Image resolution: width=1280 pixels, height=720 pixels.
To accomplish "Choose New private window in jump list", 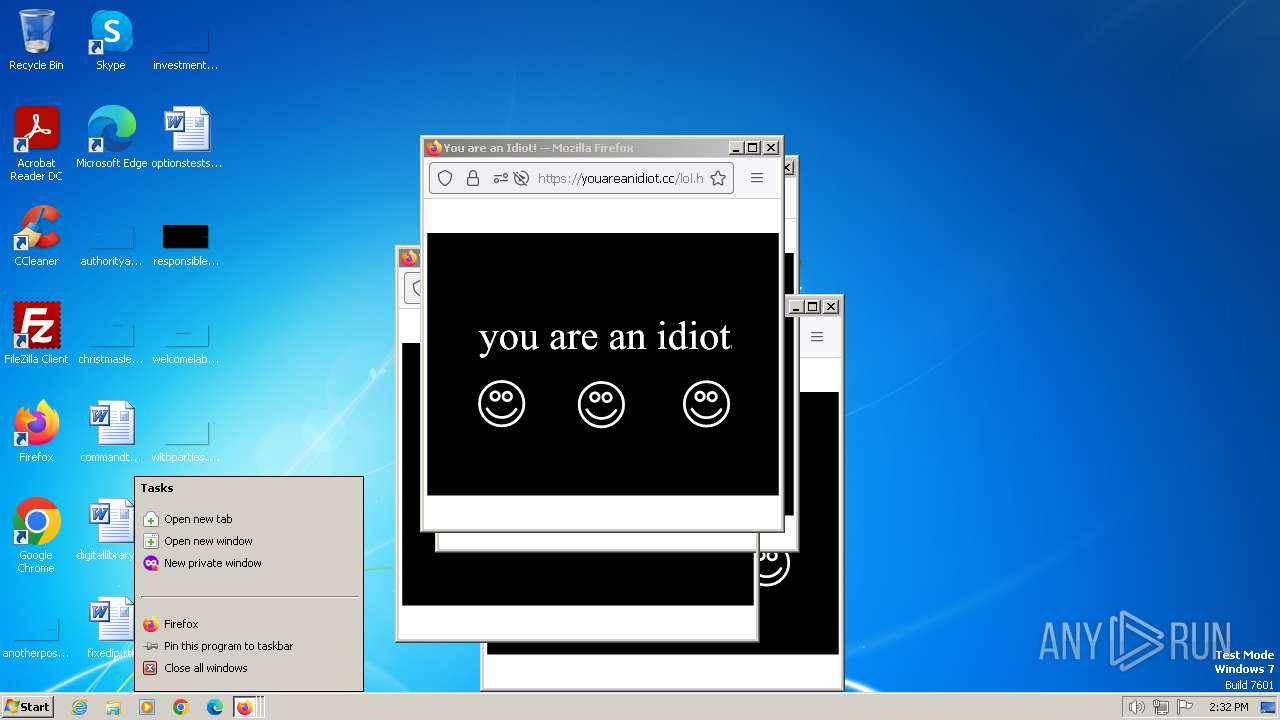I will coord(249,563).
